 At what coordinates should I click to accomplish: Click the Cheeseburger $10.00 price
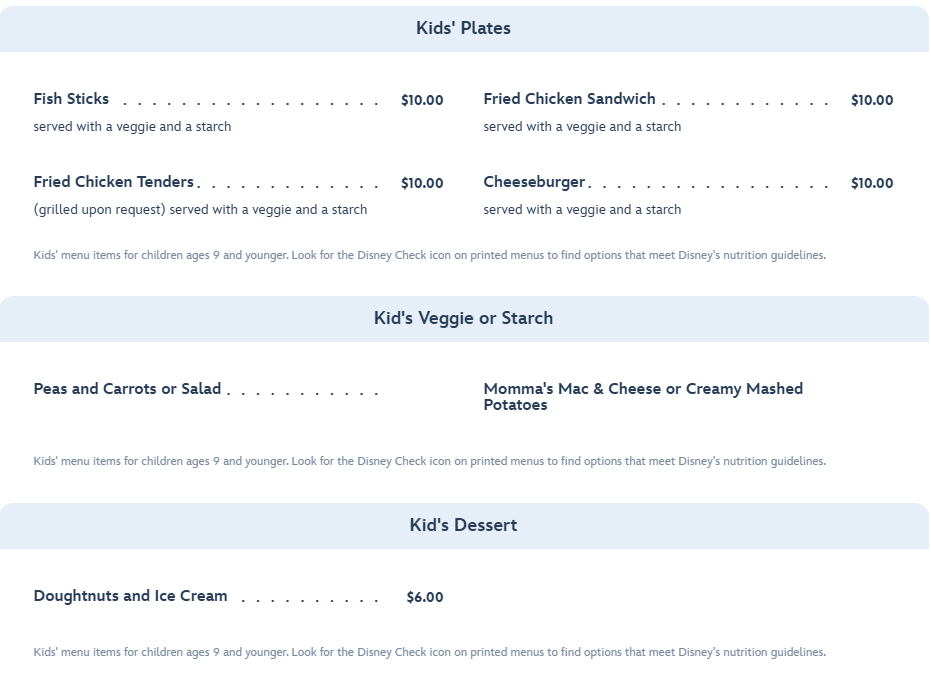click(x=872, y=183)
